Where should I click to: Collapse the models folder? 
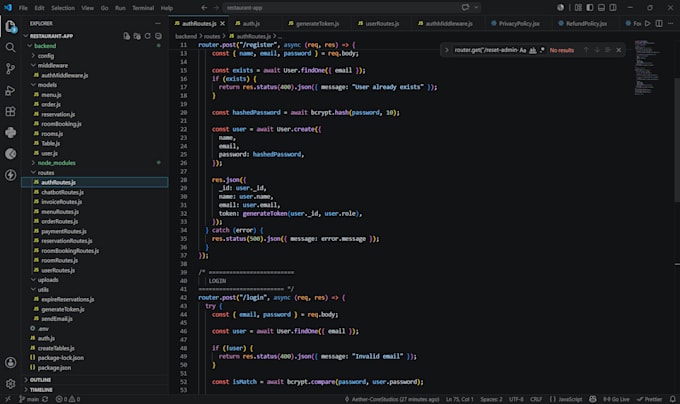pyautogui.click(x=33, y=85)
